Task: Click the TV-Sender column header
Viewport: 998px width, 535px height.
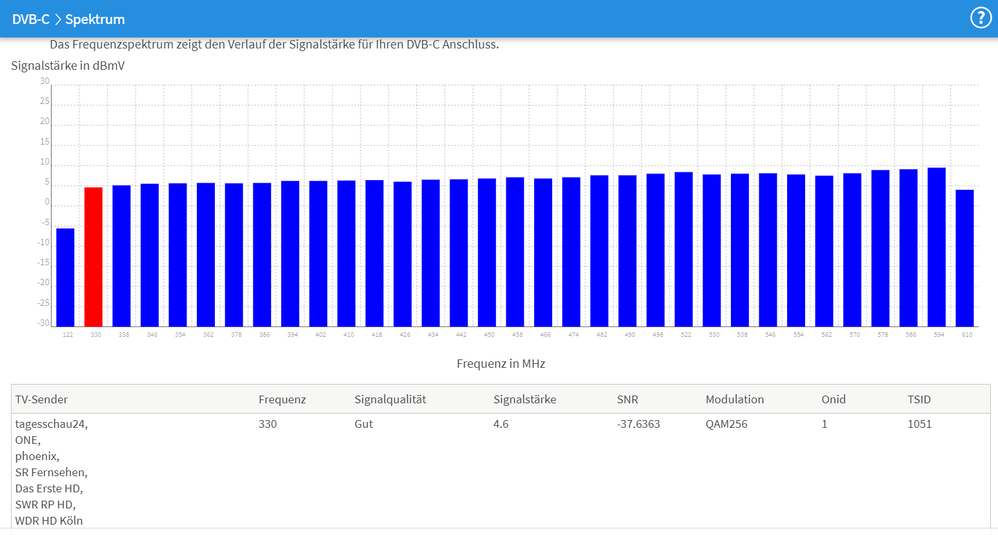Action: 41,400
